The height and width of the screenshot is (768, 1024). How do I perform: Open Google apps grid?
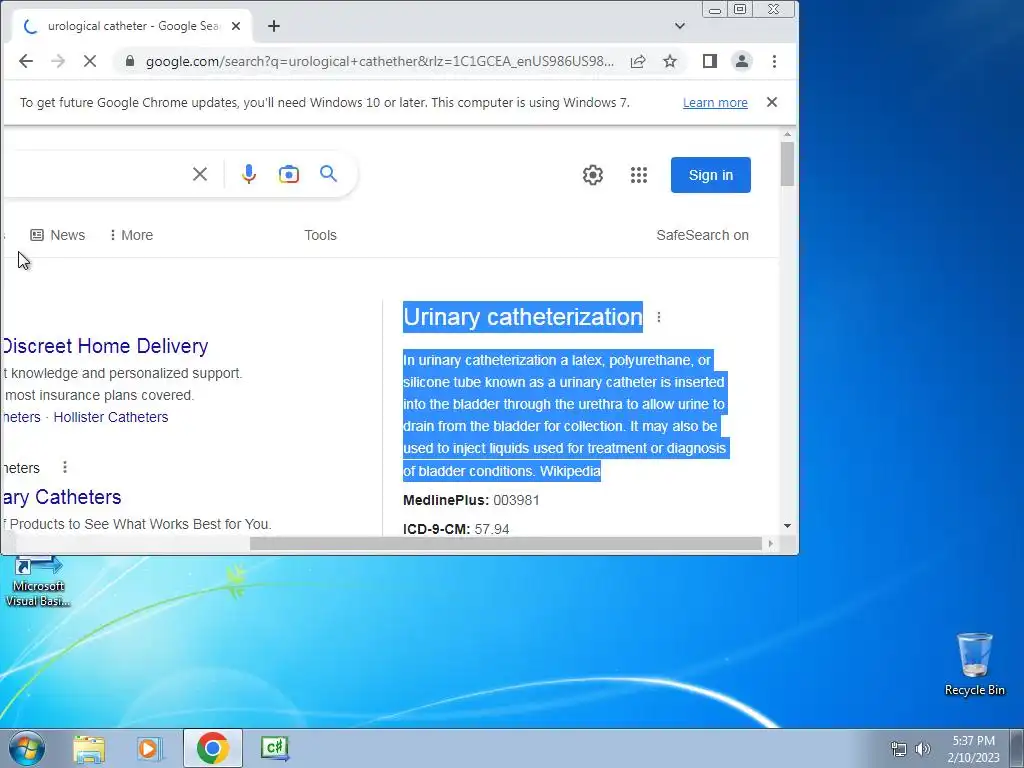pyautogui.click(x=639, y=175)
